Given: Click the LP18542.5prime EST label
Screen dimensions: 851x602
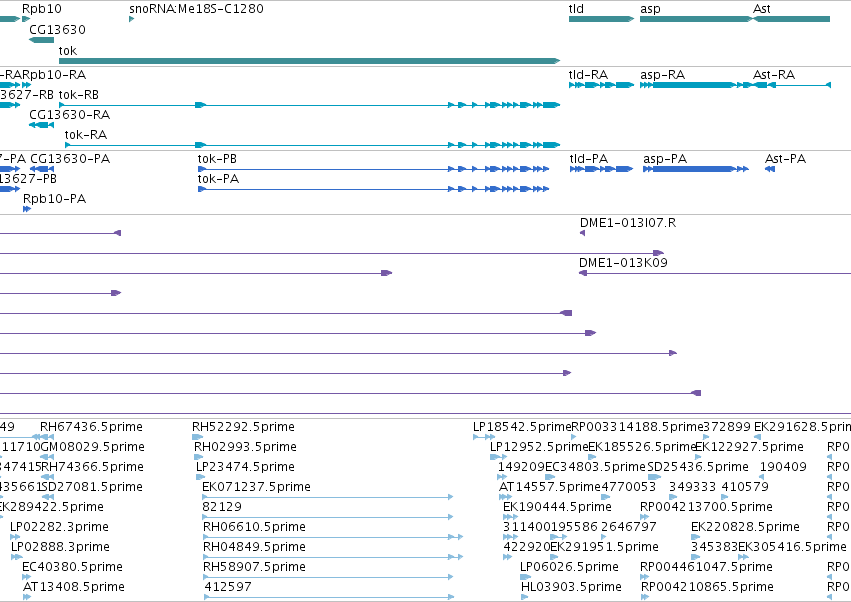Looking at the screenshot, I should coord(522,427).
